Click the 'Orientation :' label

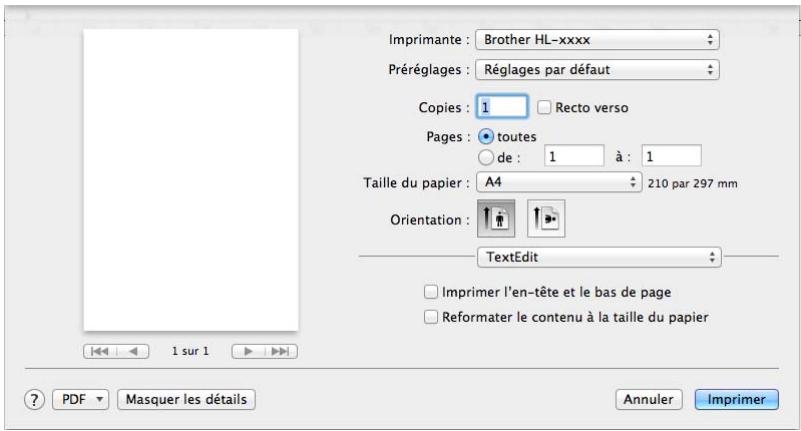430,220
